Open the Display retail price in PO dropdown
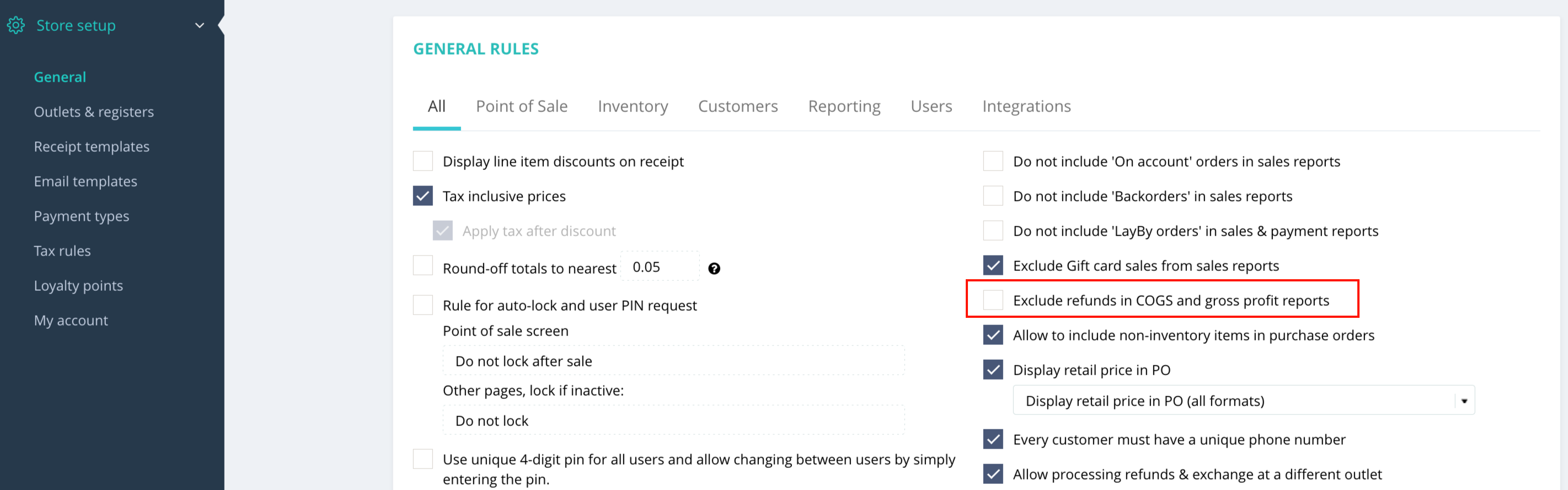The image size is (1568, 490). tap(1243, 401)
